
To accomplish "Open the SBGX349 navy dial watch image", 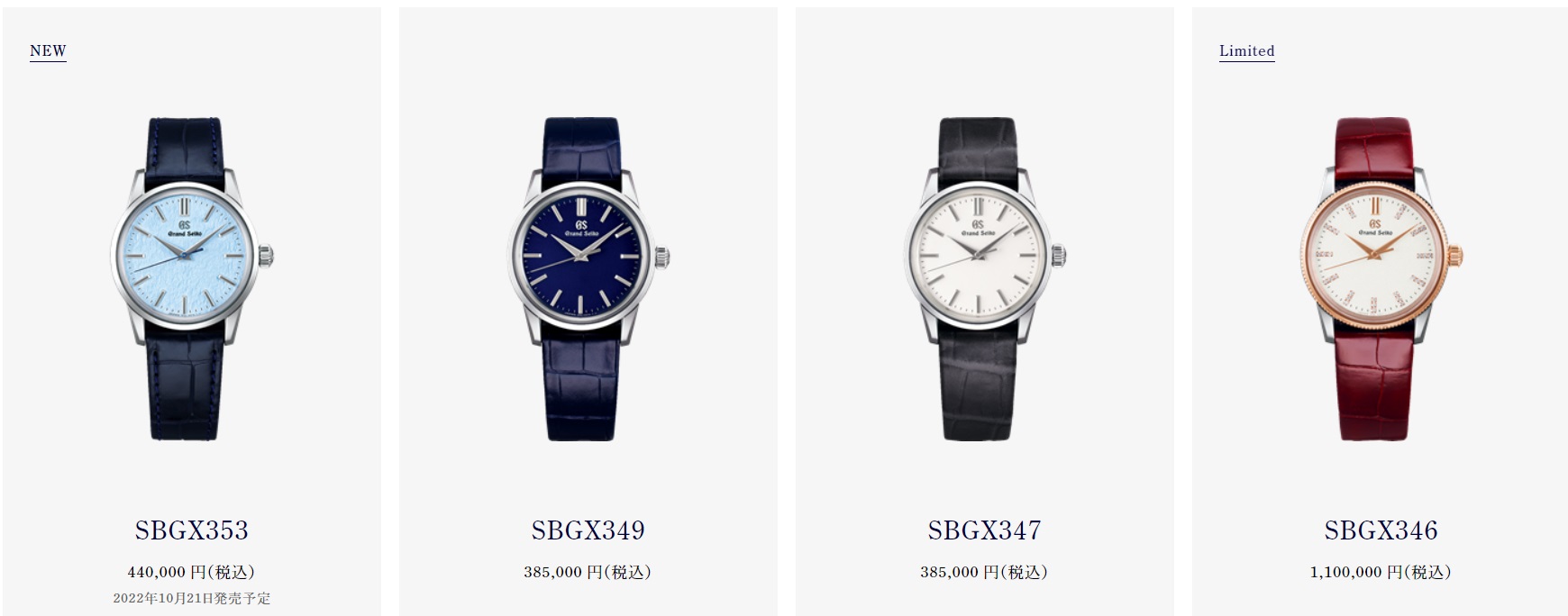I will [x=588, y=279].
